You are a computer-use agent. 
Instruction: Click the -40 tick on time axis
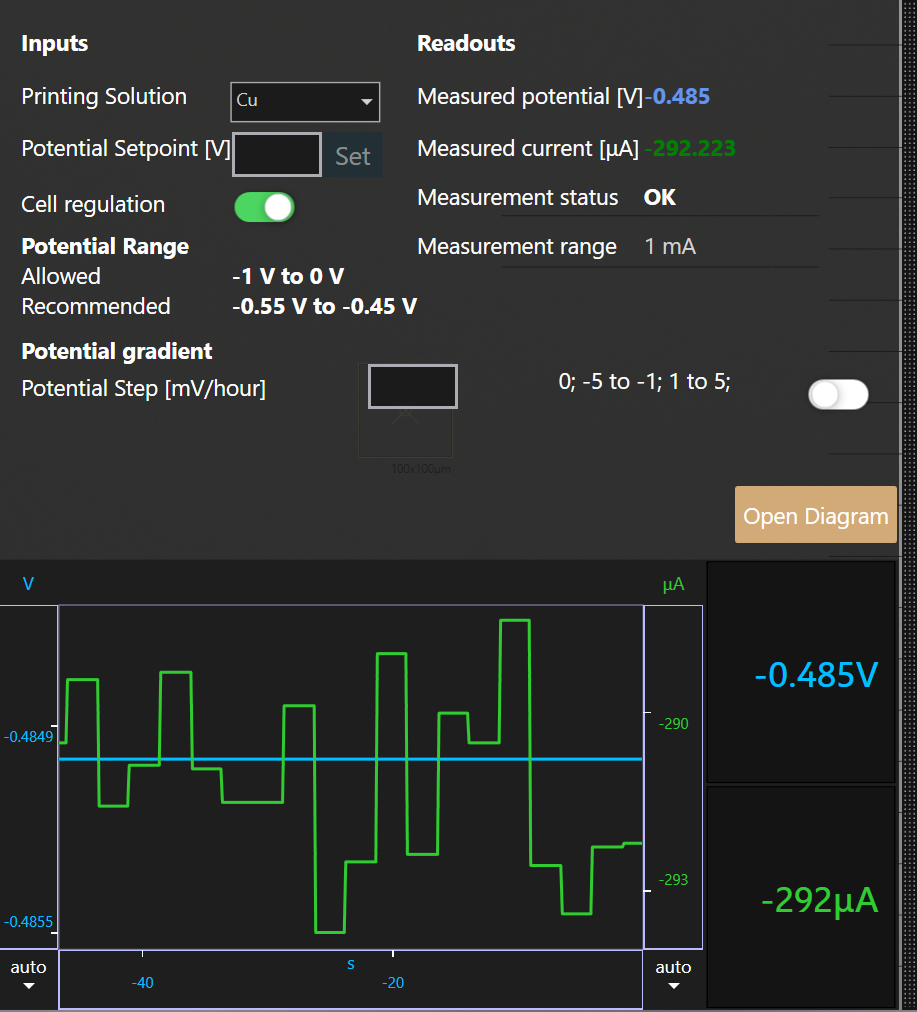click(143, 983)
